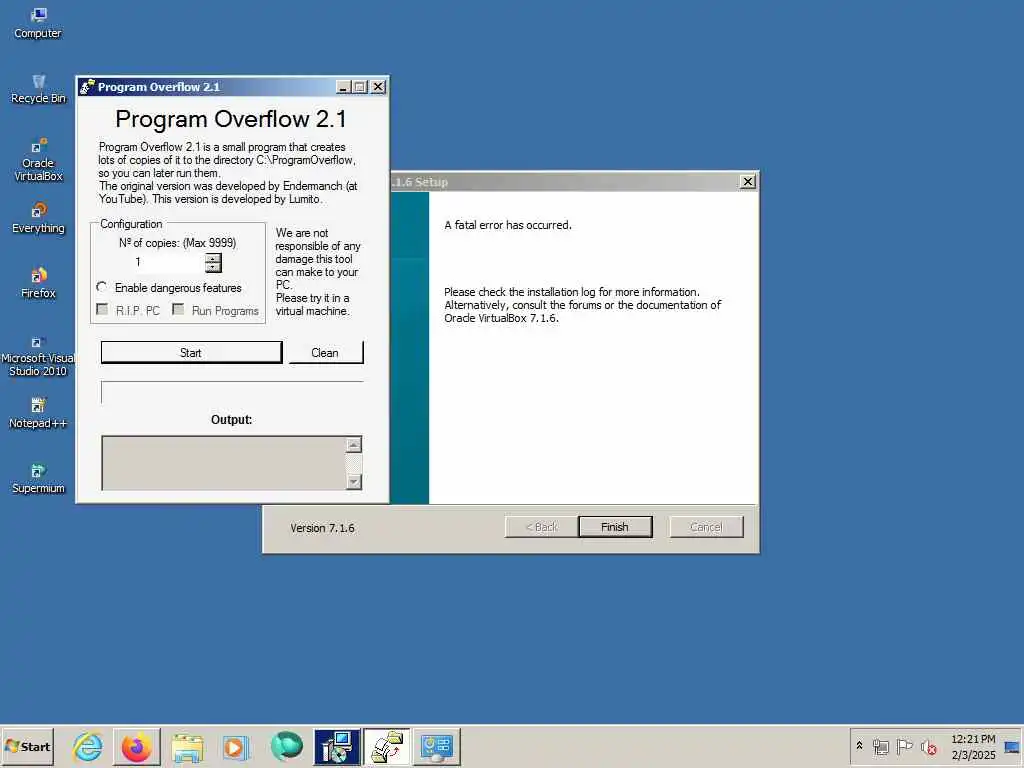The width and height of the screenshot is (1024, 768).
Task: Click the progress bar below Start button
Action: (x=232, y=392)
